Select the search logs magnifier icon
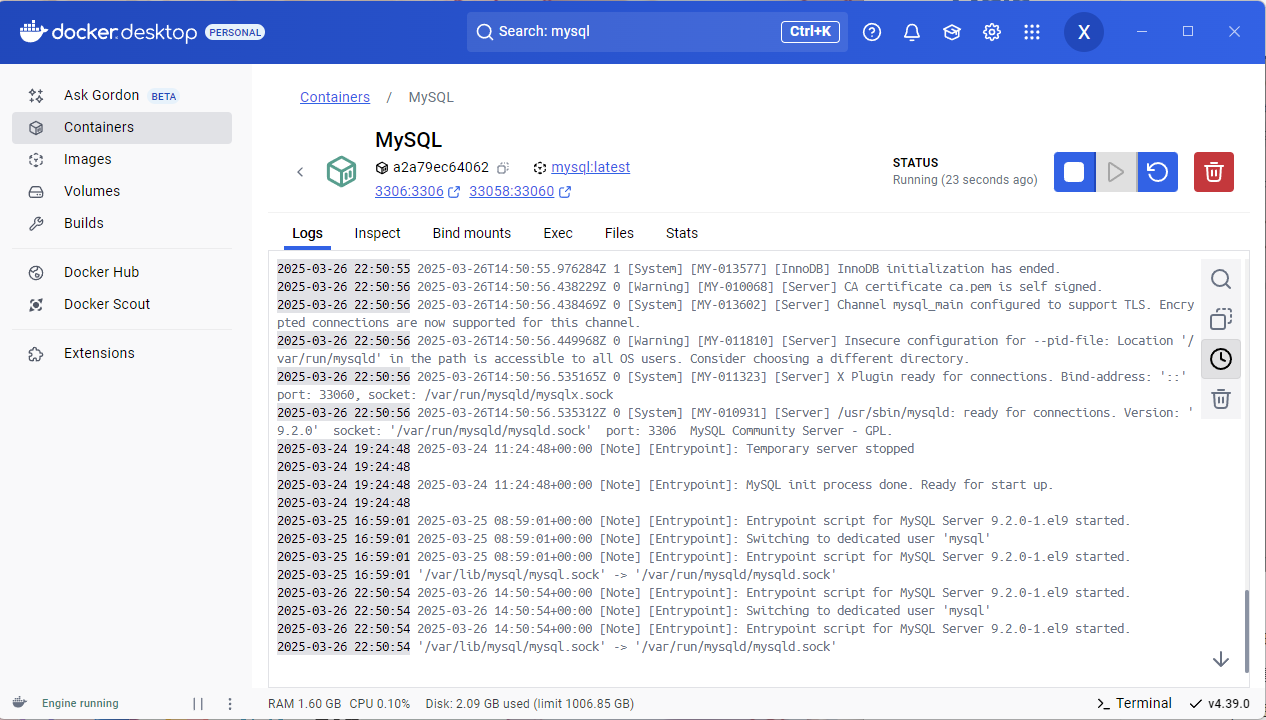This screenshot has width=1266, height=720. (1220, 279)
